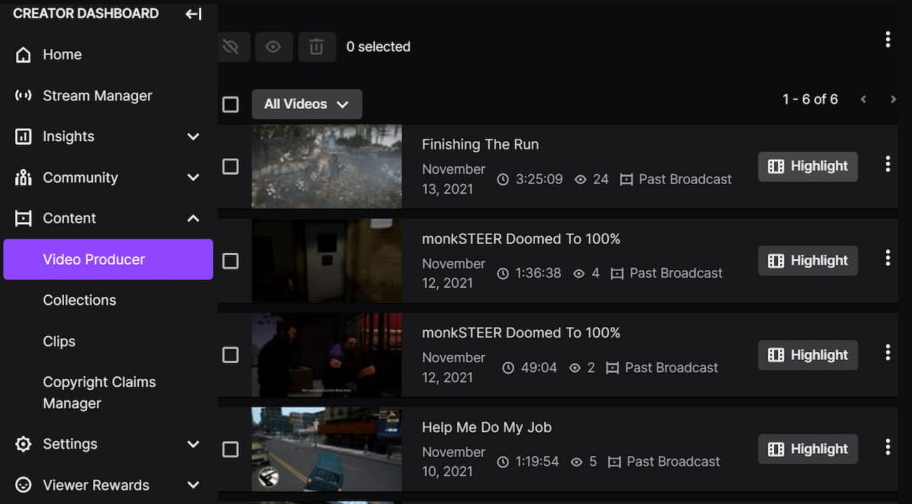Click the publish eye icon in toolbar
The image size is (912, 504).
(x=273, y=47)
